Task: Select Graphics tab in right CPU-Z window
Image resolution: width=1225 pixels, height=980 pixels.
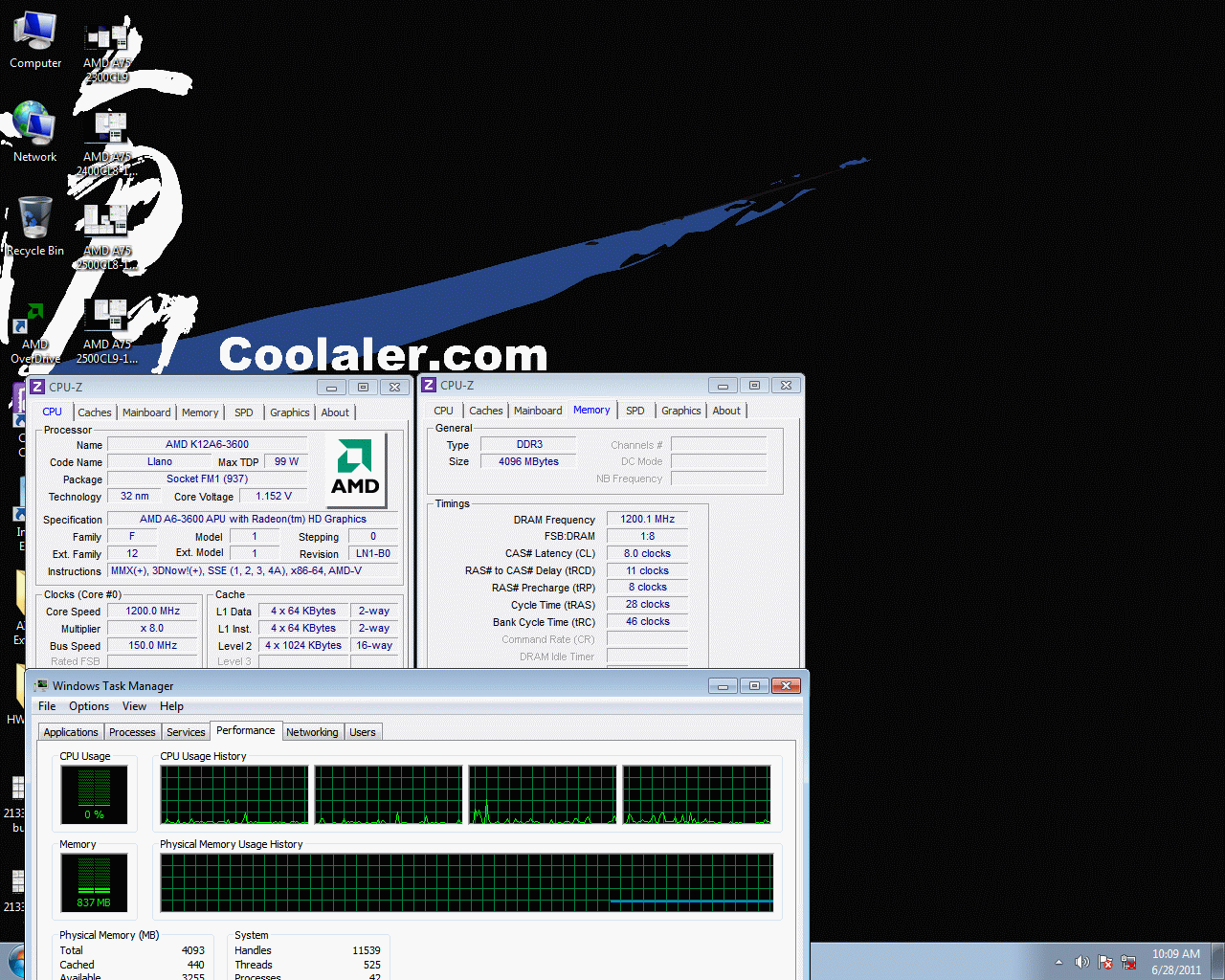Action: click(681, 411)
